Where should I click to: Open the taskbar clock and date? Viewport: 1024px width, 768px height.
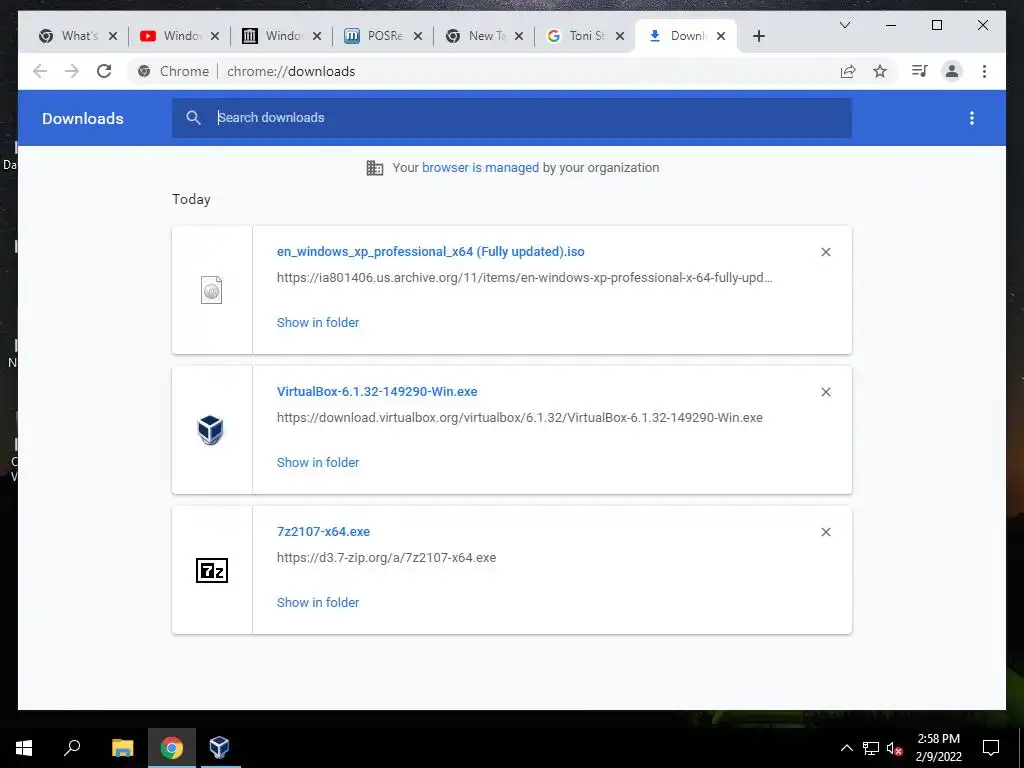click(938, 748)
